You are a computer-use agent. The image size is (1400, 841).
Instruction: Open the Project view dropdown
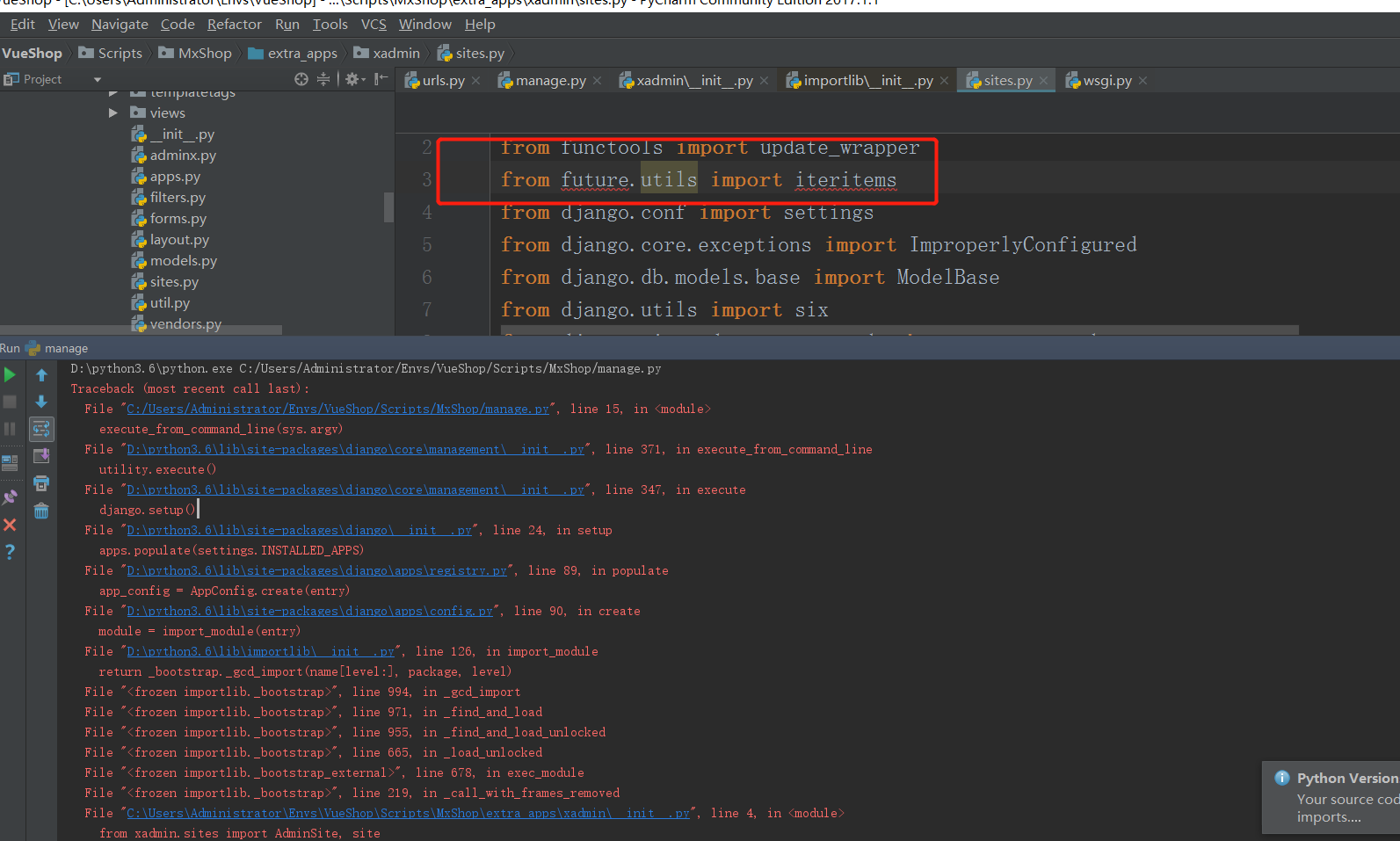[x=97, y=80]
